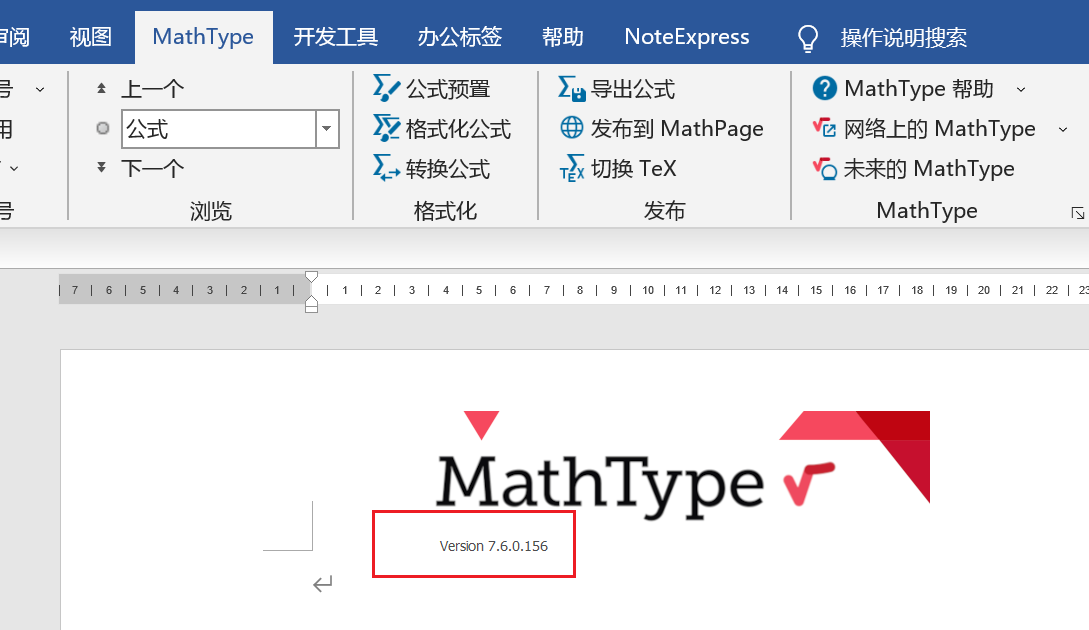Viewport: 1089px width, 630px height.
Task: Click the convert equations sigma icon
Action: pos(386,167)
